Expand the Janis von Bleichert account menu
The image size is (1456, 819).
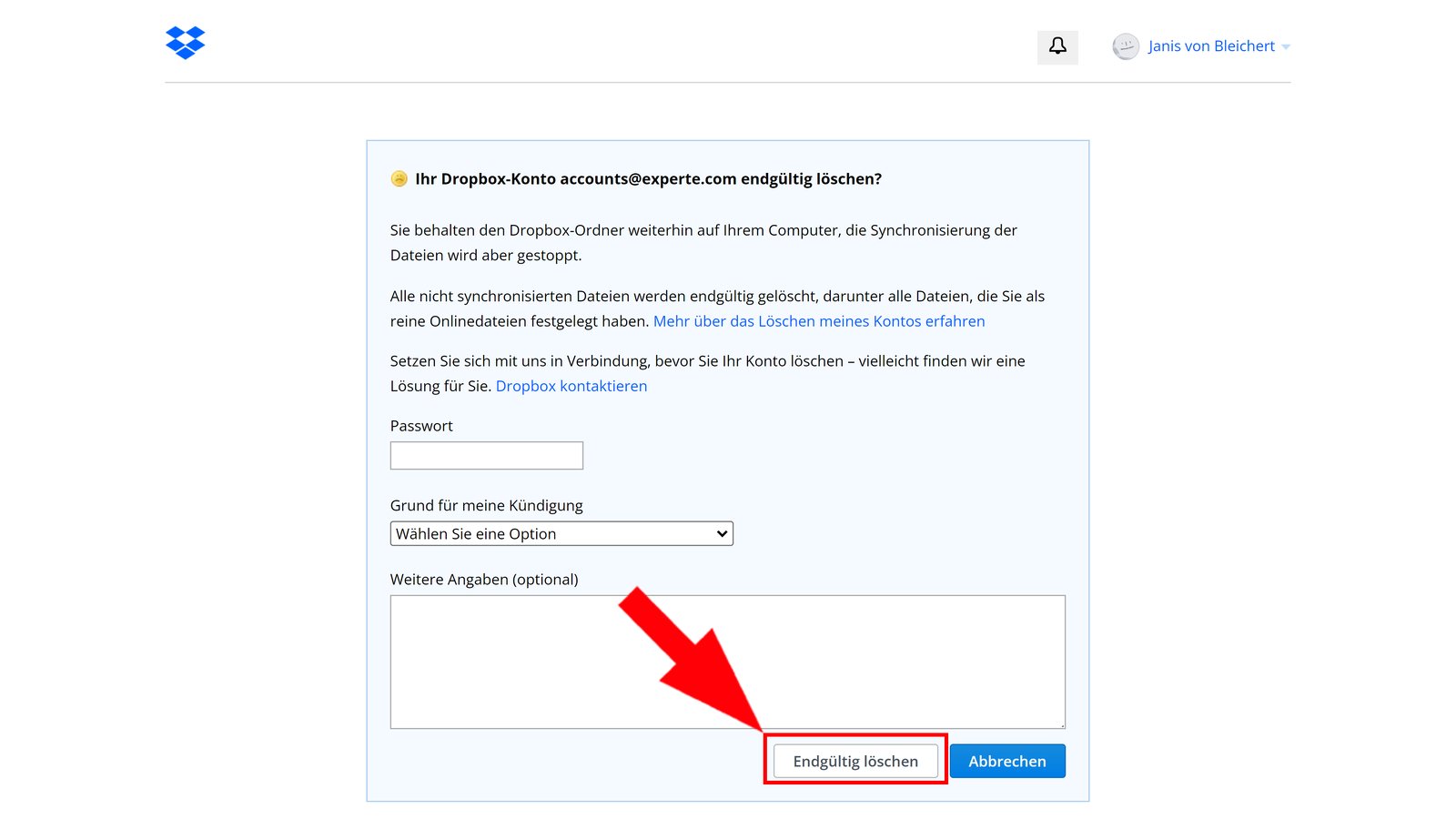[1285, 46]
